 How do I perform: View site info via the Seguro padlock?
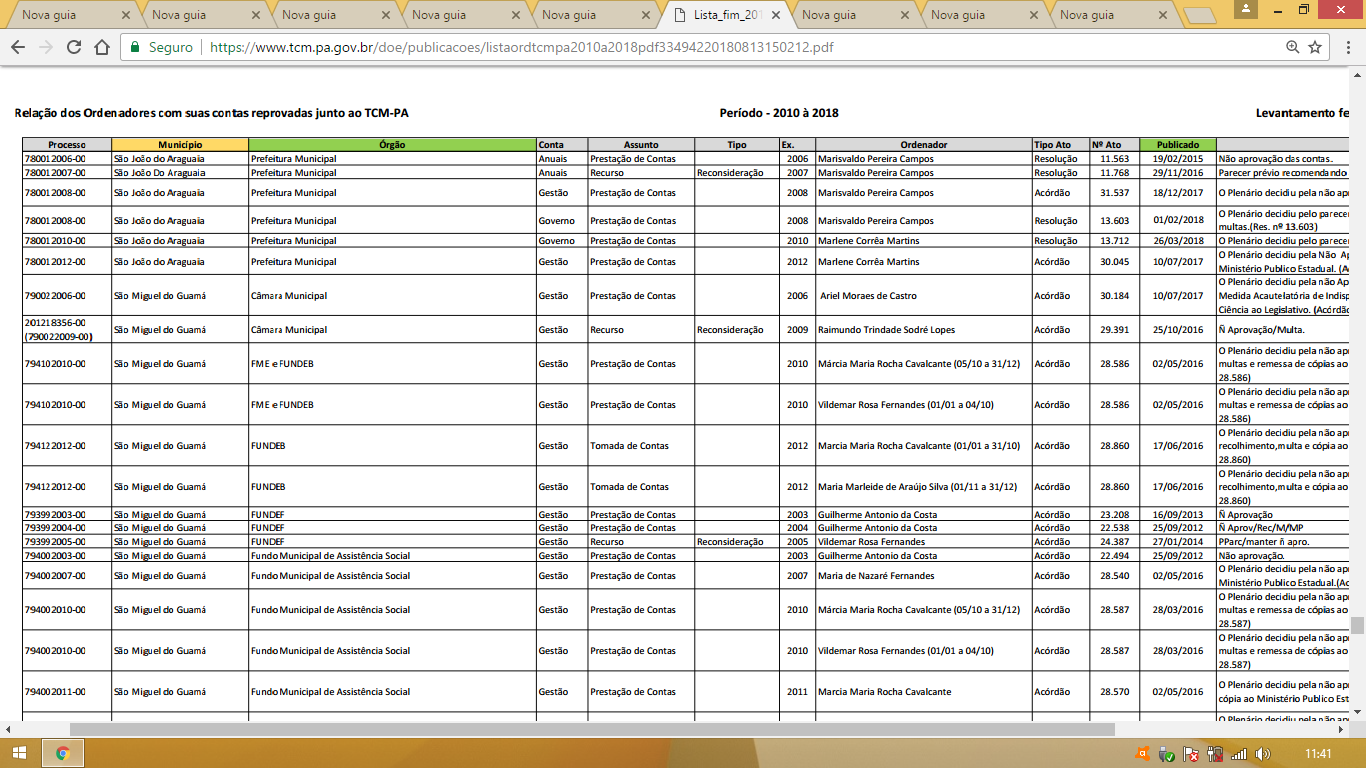[x=163, y=47]
